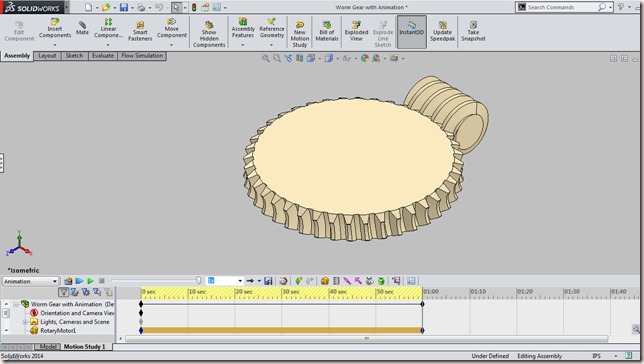Switch to the Evaluate tab

(103, 56)
